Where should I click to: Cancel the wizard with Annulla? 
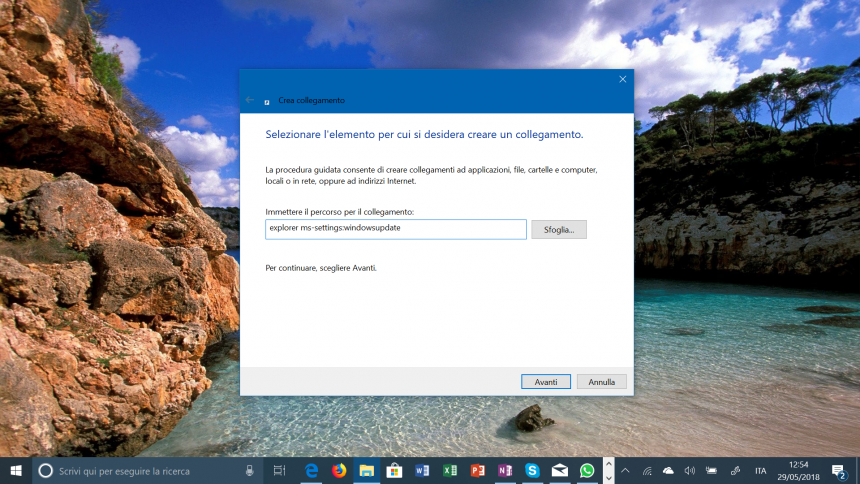point(602,382)
